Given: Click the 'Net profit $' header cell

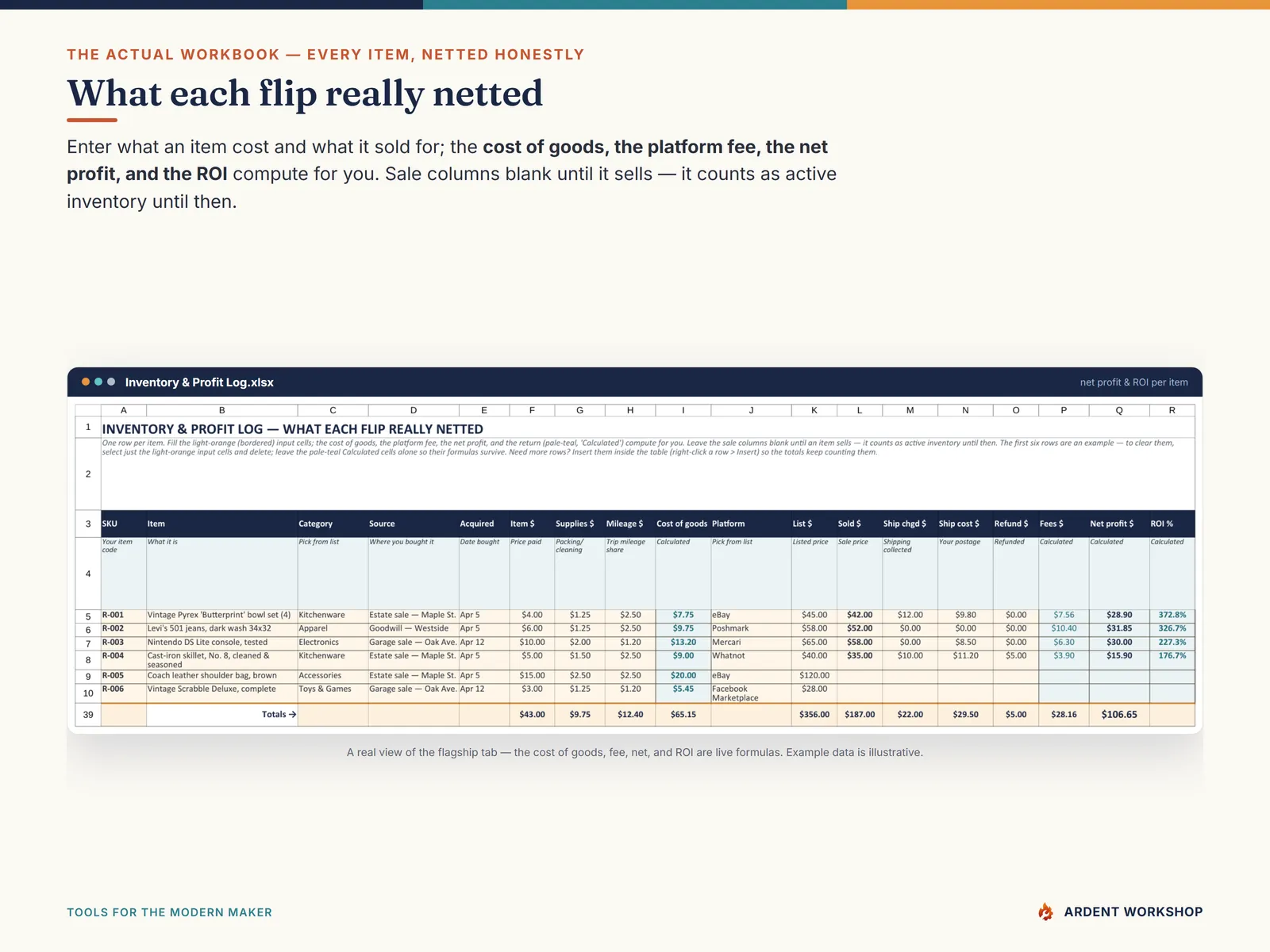Looking at the screenshot, I should point(1119,524).
